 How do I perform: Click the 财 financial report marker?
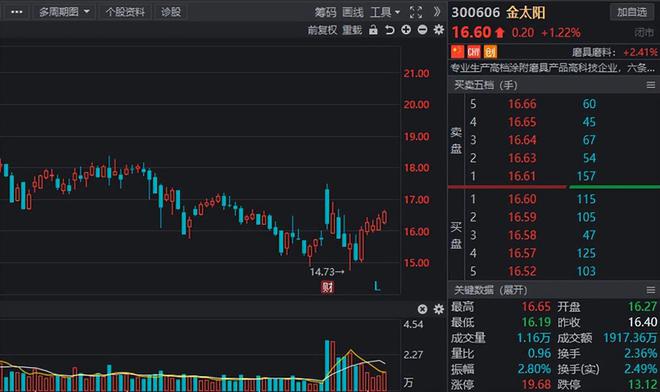(x=327, y=287)
